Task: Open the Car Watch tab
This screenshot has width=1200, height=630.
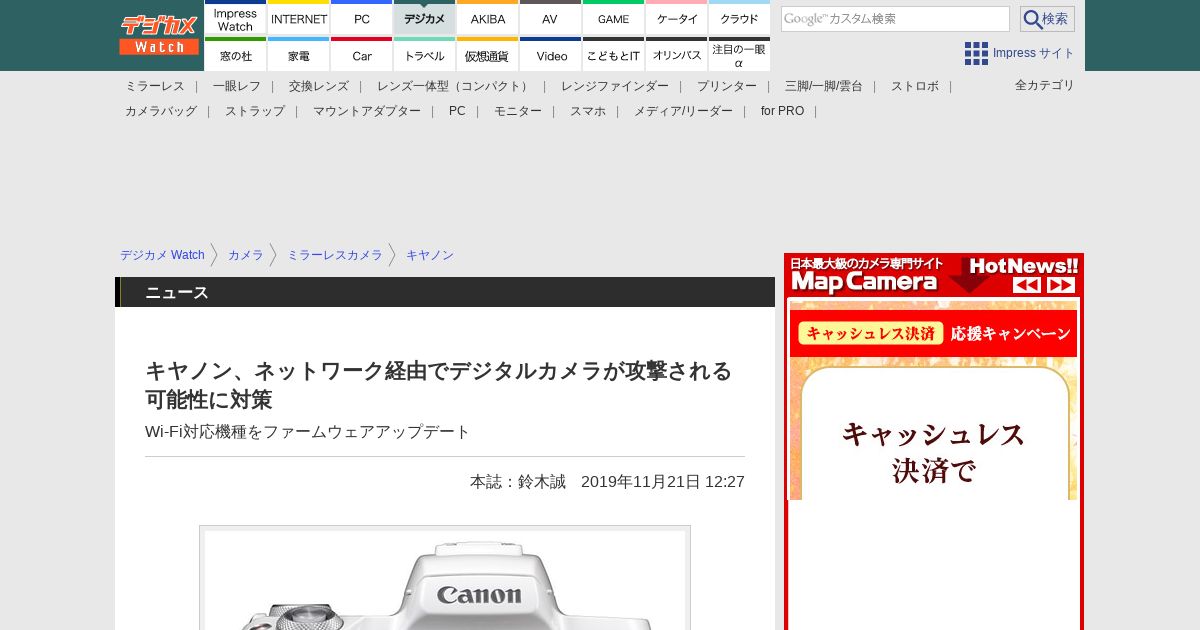Action: (362, 54)
